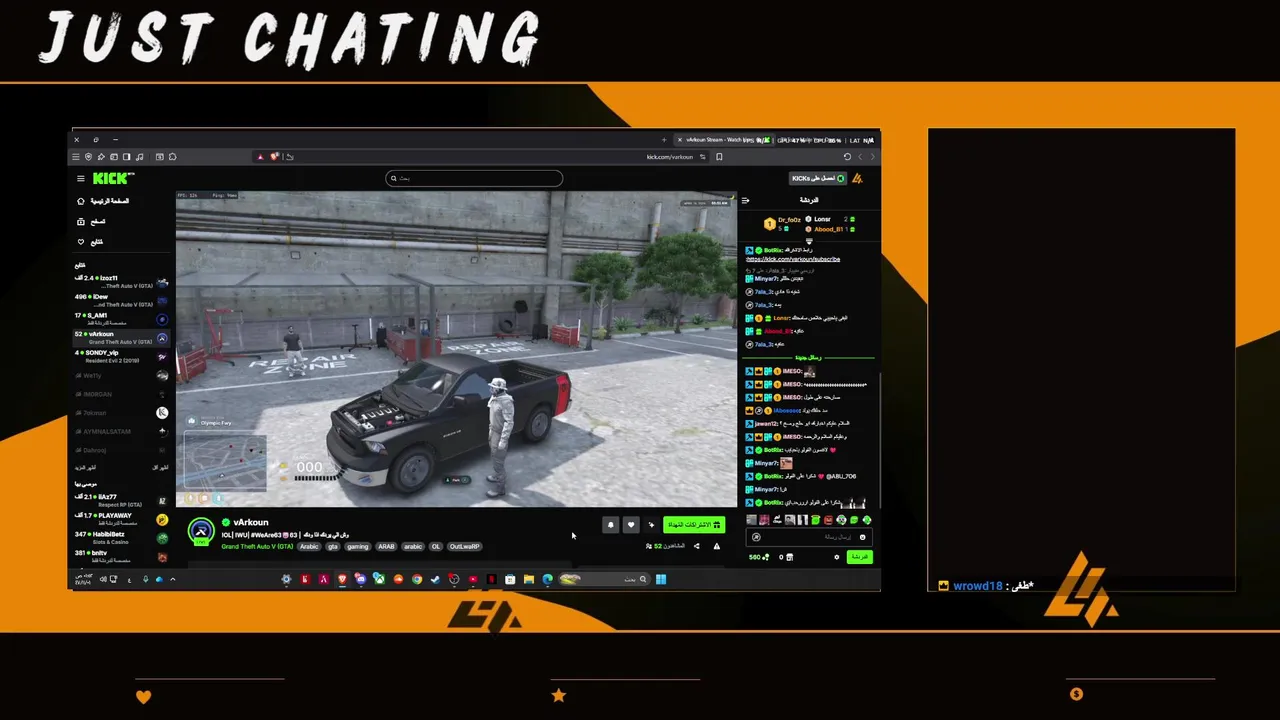Select the vArkoun Stream browser tab
1280x720 pixels.
click(x=724, y=140)
